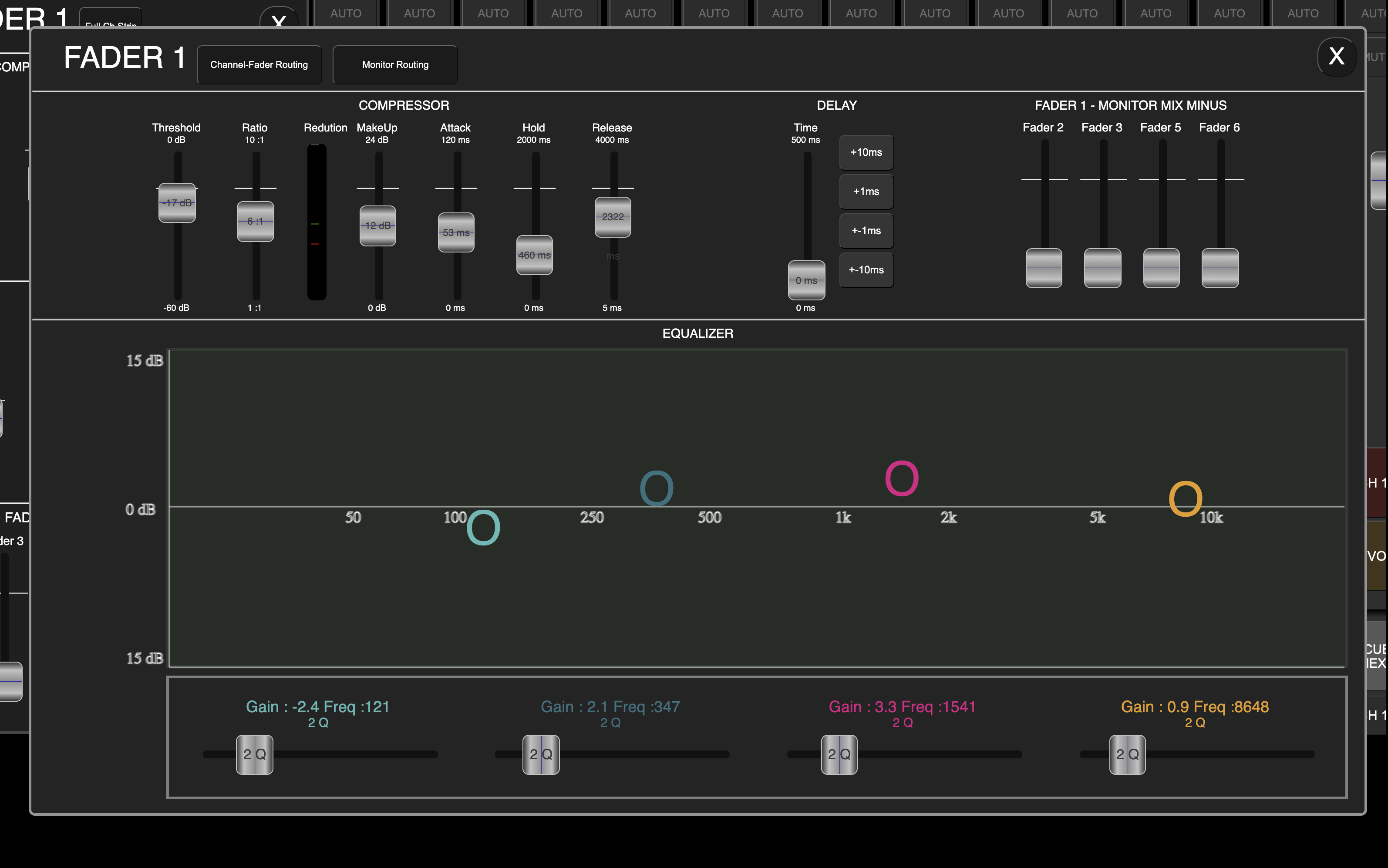Select the pink EQ band node at 1541 Hz
Screen dimensions: 1388x868
click(902, 478)
